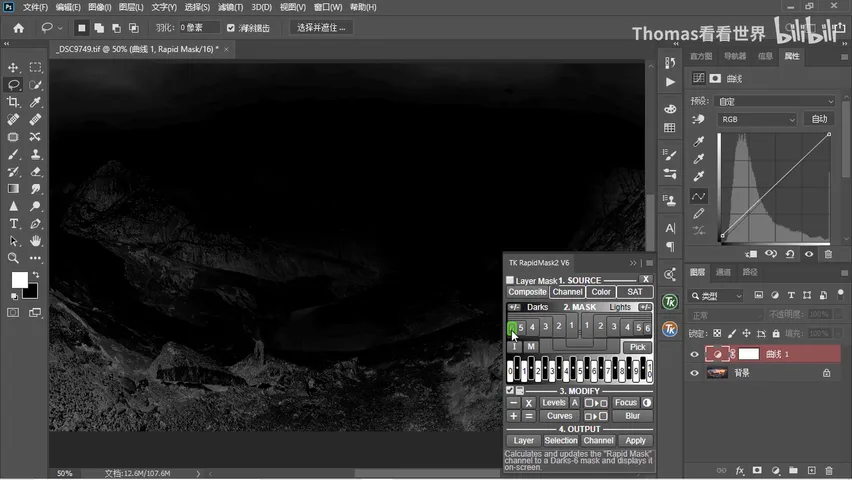Click the green TK panel icon

[x=670, y=302]
